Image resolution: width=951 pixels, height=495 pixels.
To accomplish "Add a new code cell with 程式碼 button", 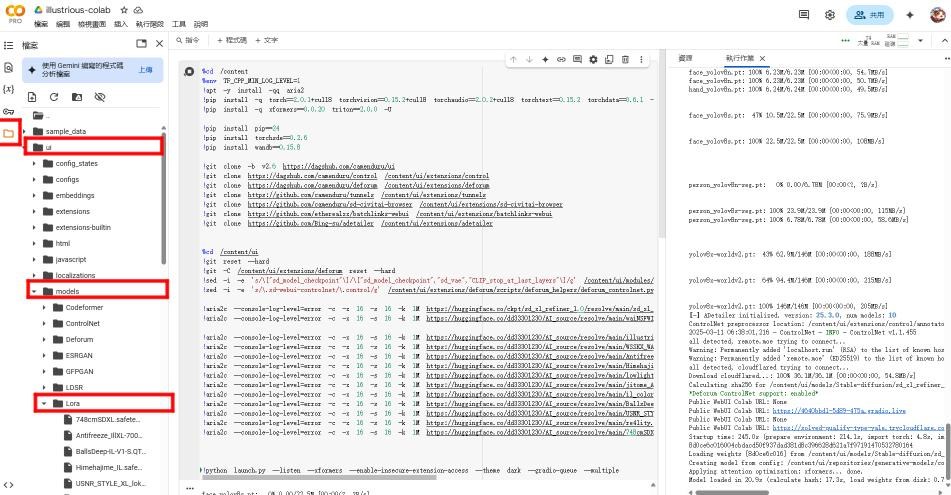I will (230, 41).
